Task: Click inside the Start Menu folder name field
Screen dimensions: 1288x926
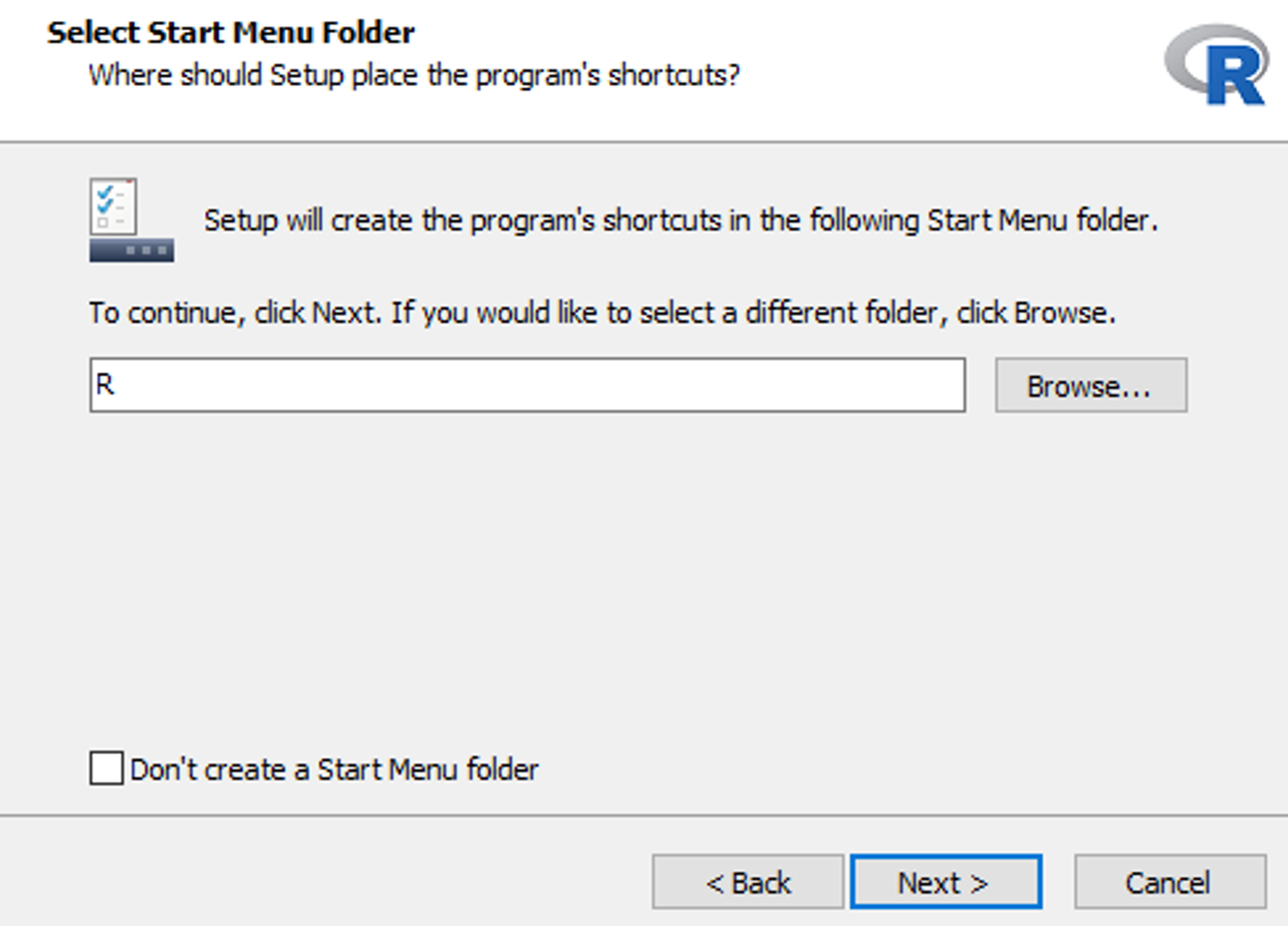Action: tap(501, 385)
